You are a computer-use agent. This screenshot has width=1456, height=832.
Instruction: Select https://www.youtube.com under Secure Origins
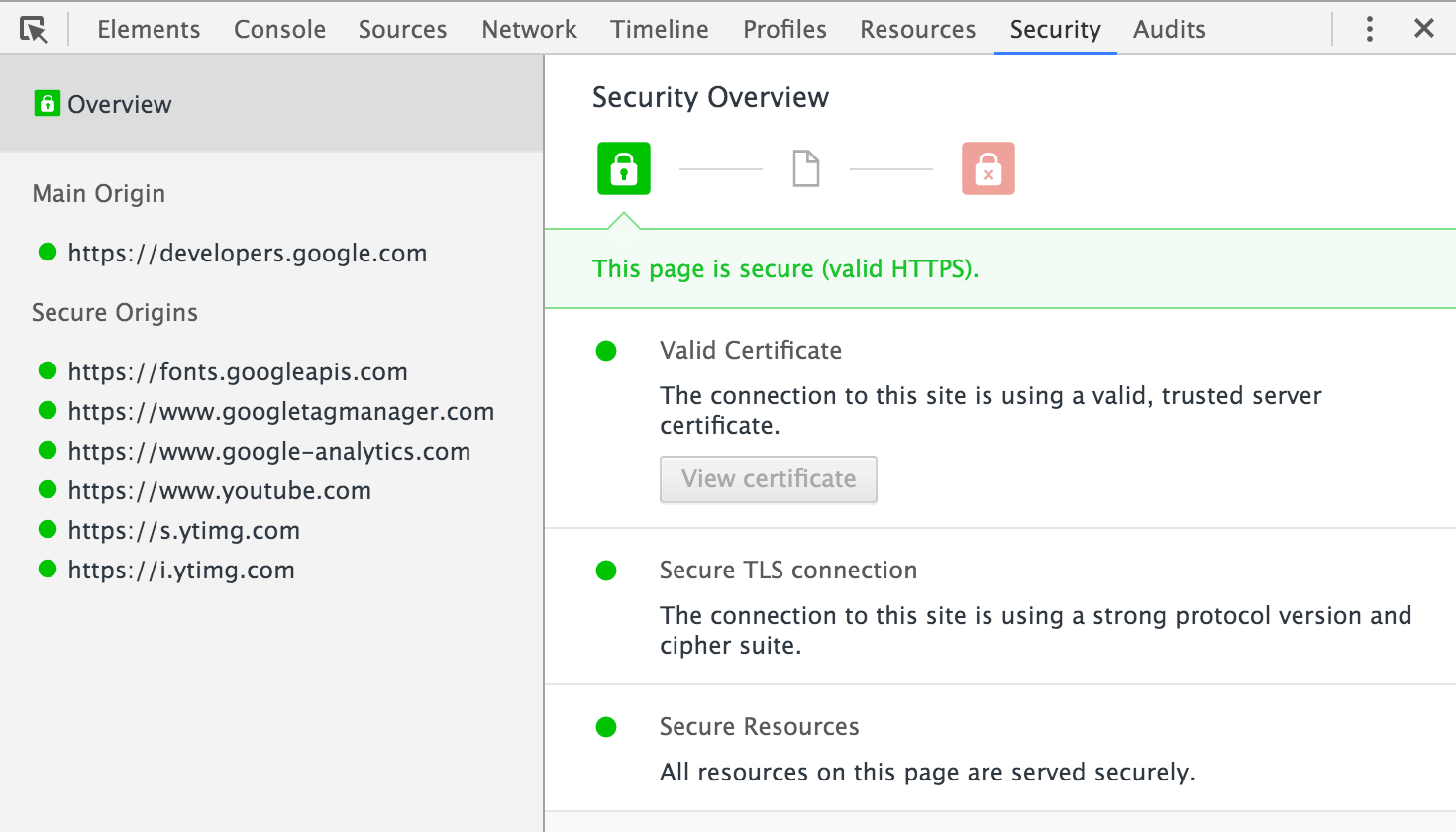pyautogui.click(x=219, y=490)
